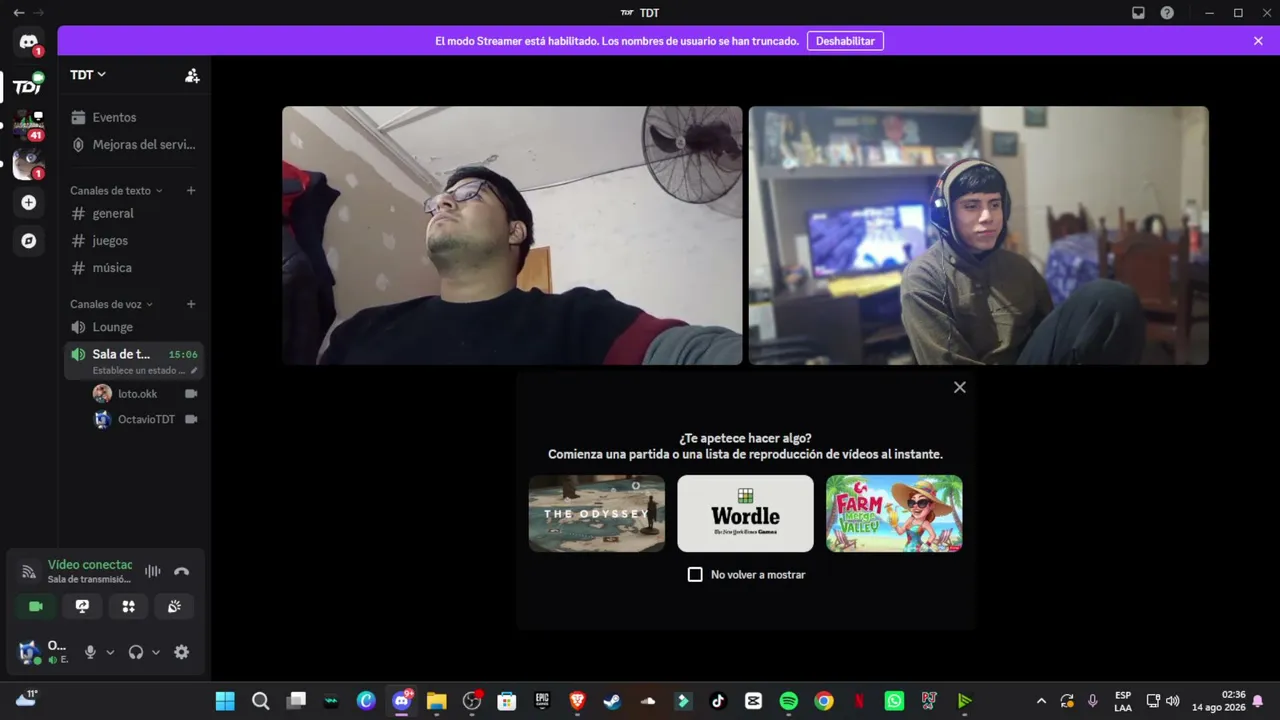1280x720 pixels.
Task: Expand the TDT server menu
Action: [x=88, y=75]
